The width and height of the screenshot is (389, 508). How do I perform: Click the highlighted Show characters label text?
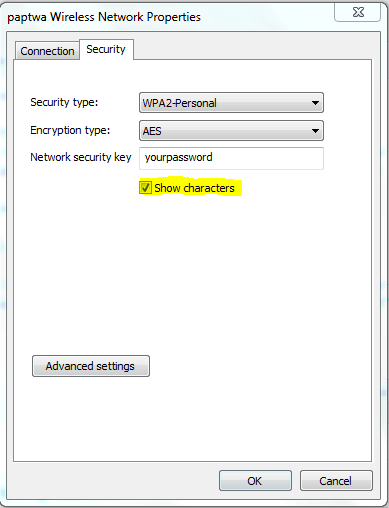click(x=194, y=188)
